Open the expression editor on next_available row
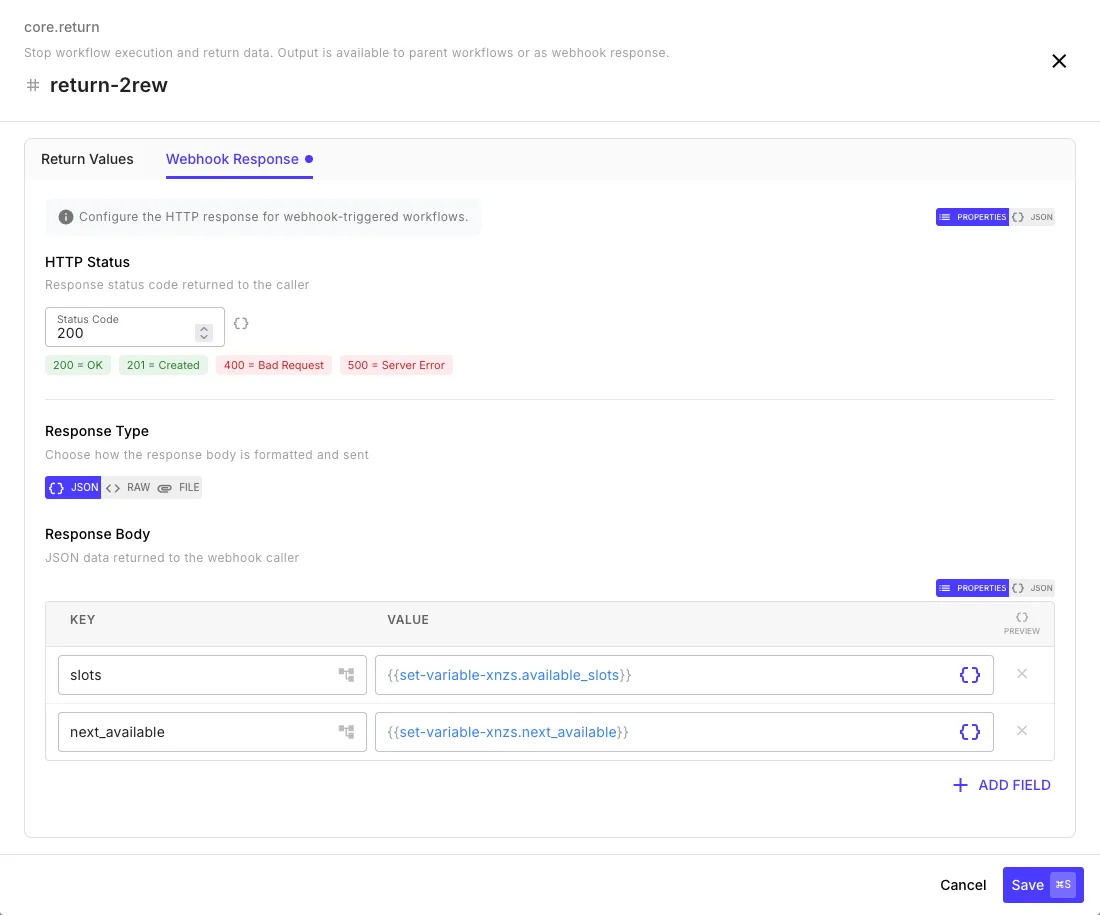1100x915 pixels. [x=969, y=731]
